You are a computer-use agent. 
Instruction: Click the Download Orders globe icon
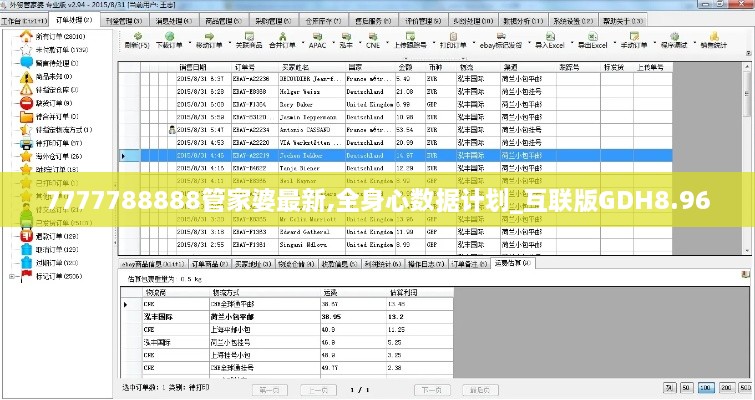pyautogui.click(x=169, y=36)
